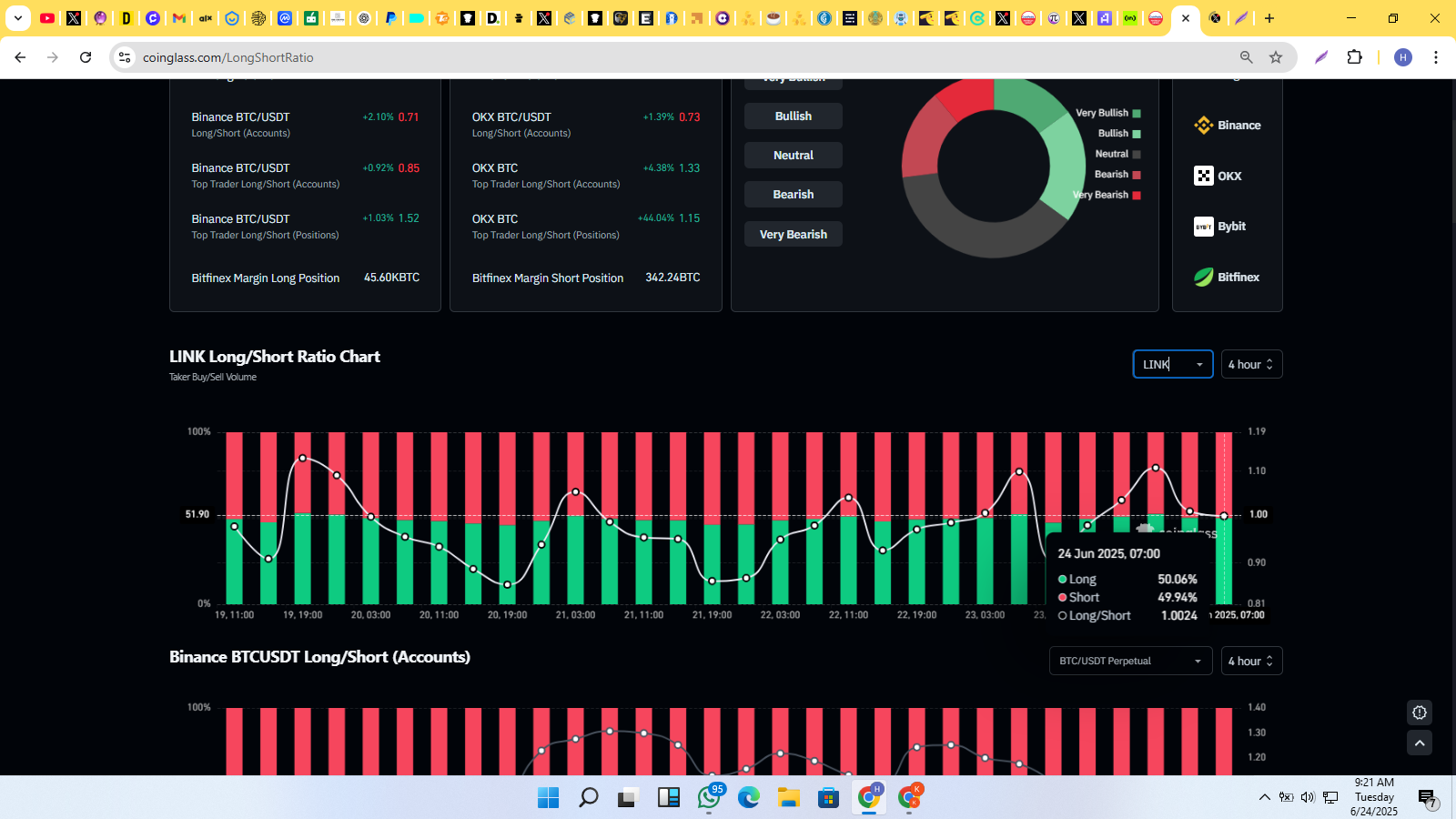This screenshot has width=1456, height=819.
Task: Open the page zoom magnifier icon
Action: 1247,57
